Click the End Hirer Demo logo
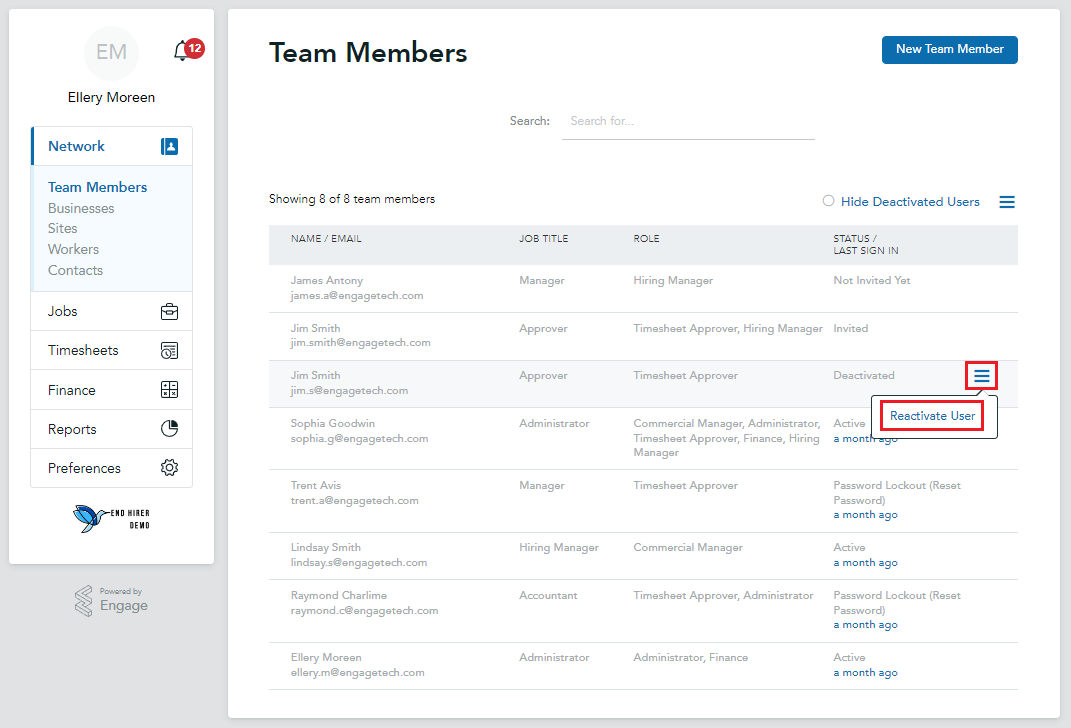1071x728 pixels. pos(111,518)
